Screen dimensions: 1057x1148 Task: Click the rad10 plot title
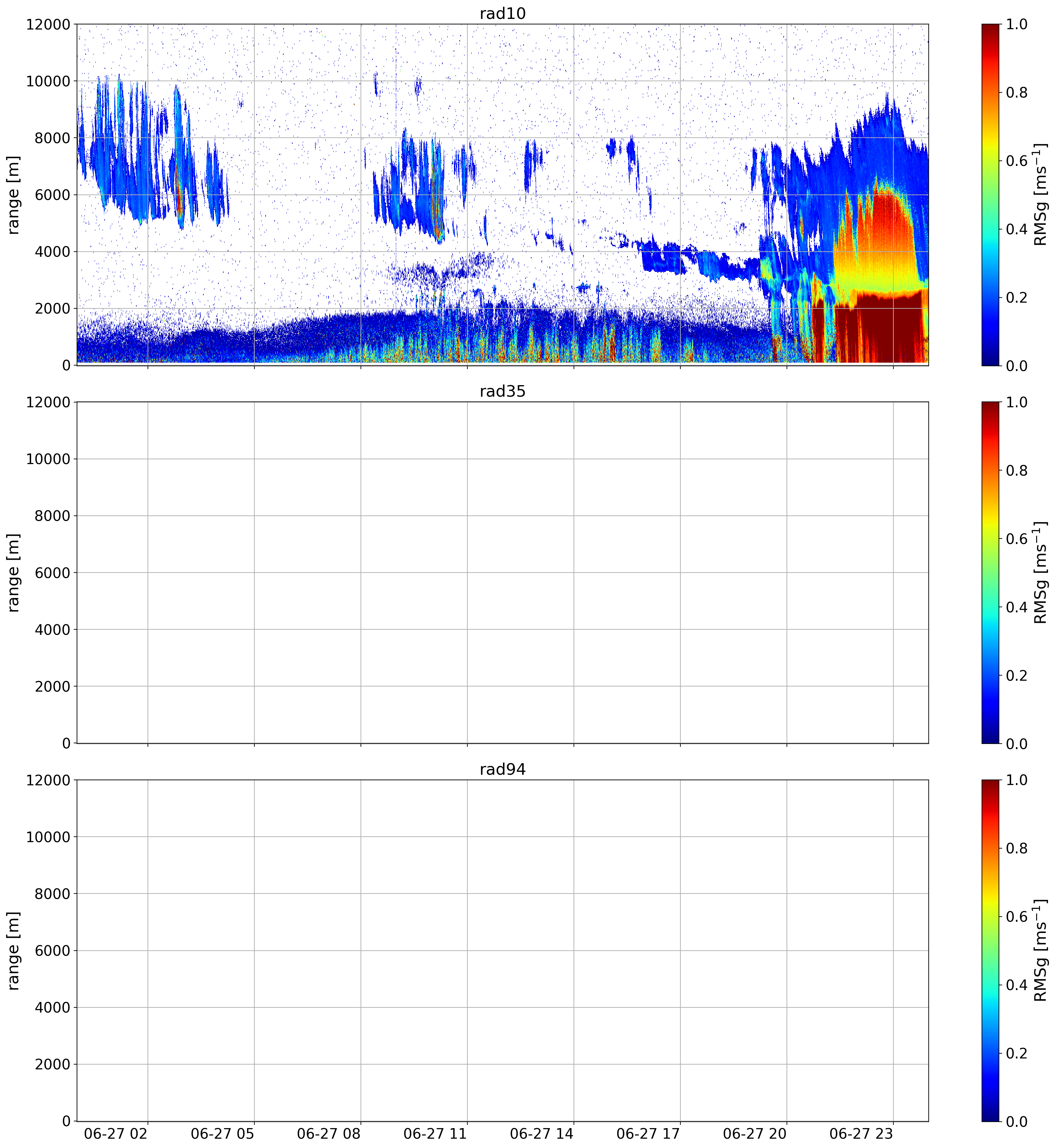coord(502,13)
